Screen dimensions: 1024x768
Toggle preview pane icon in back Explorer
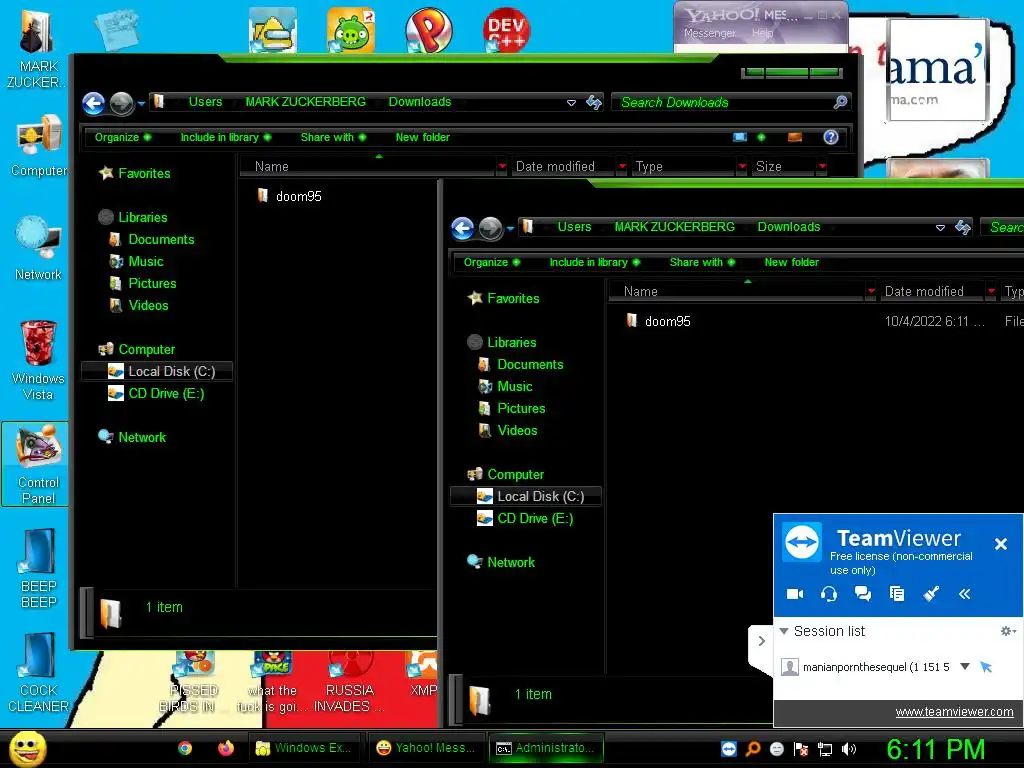click(795, 137)
